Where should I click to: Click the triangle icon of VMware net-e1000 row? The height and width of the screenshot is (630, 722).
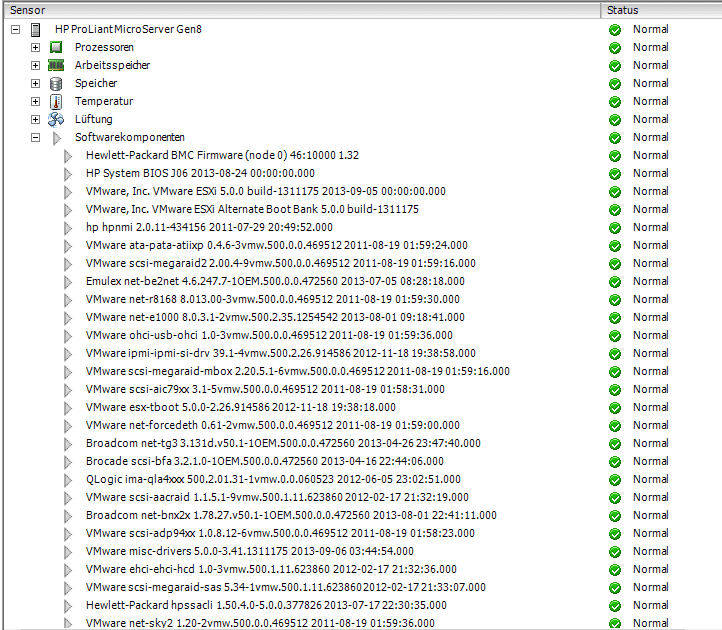tap(68, 318)
